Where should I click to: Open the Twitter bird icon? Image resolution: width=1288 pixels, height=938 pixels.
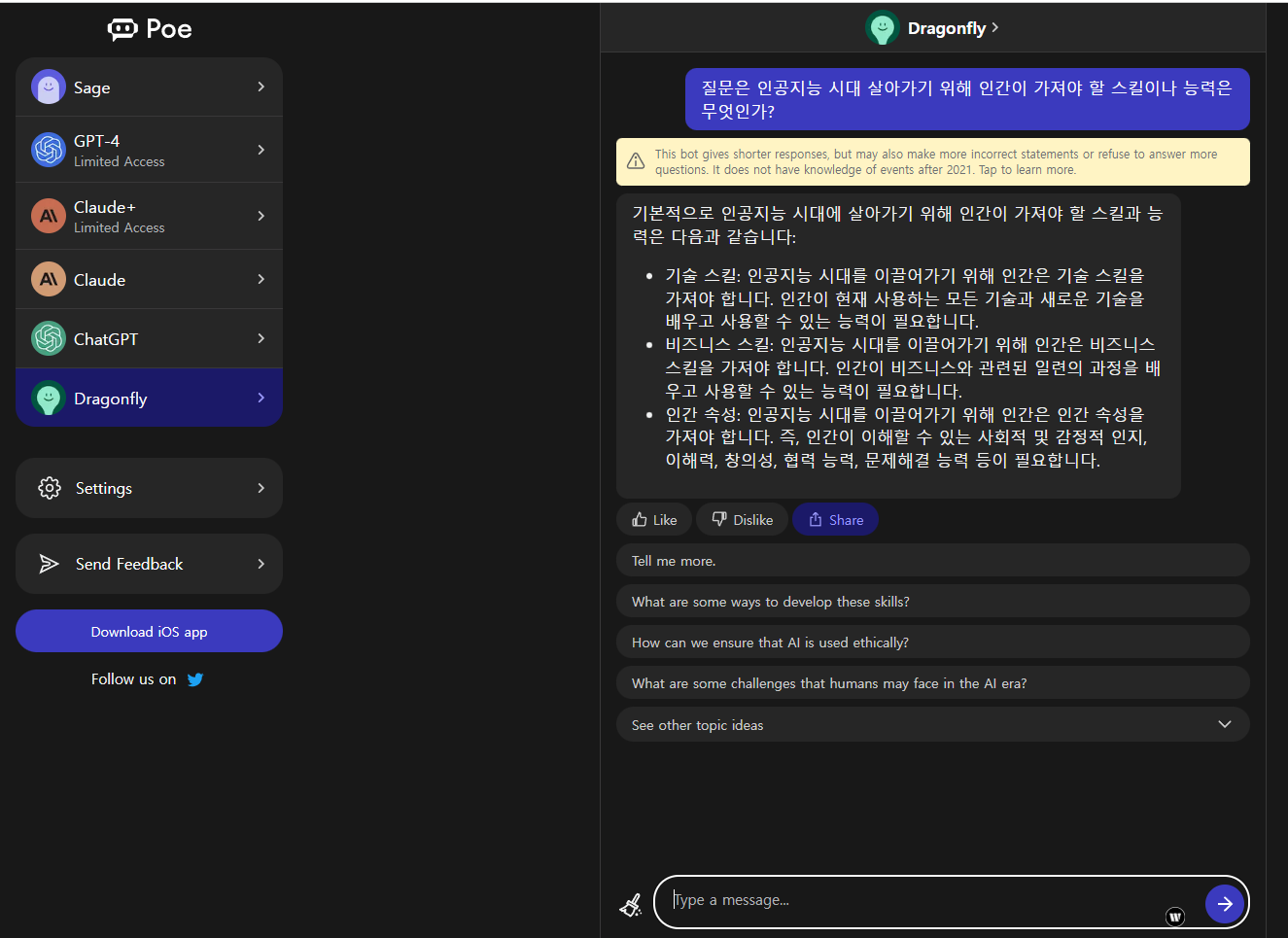click(x=195, y=679)
